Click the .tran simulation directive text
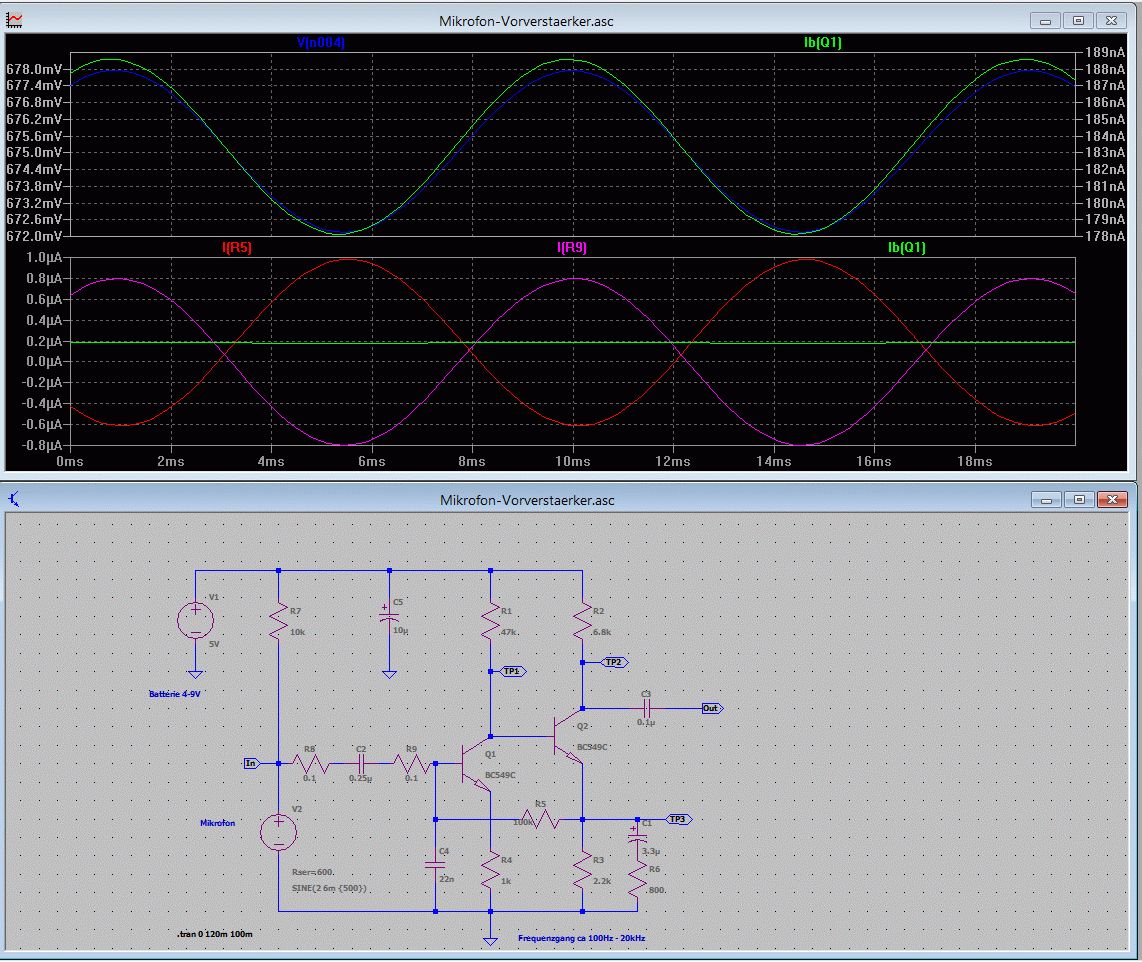The width and height of the screenshot is (1142, 962). [213, 933]
